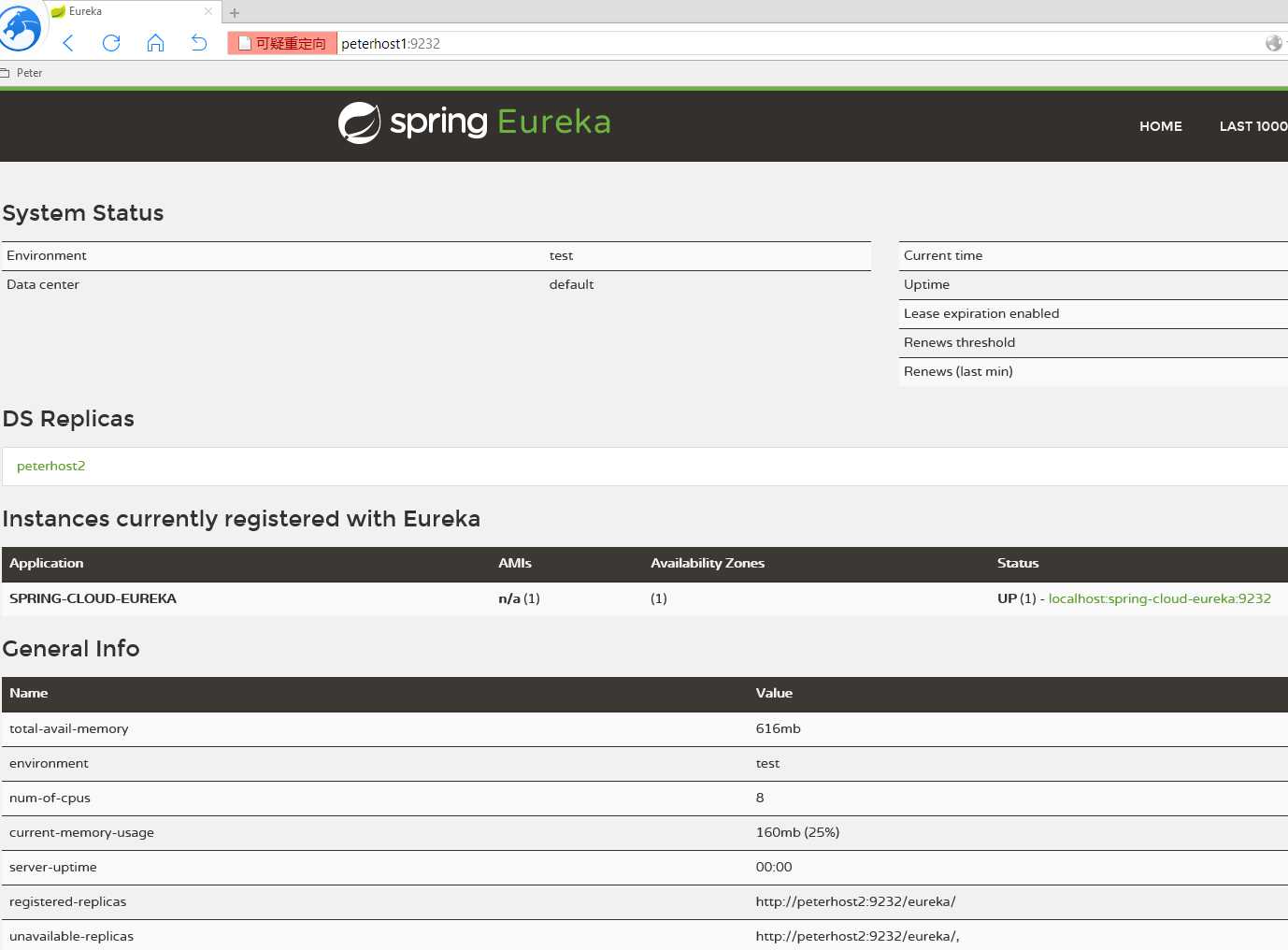
Task: Go to browser home page icon
Action: click(x=155, y=43)
